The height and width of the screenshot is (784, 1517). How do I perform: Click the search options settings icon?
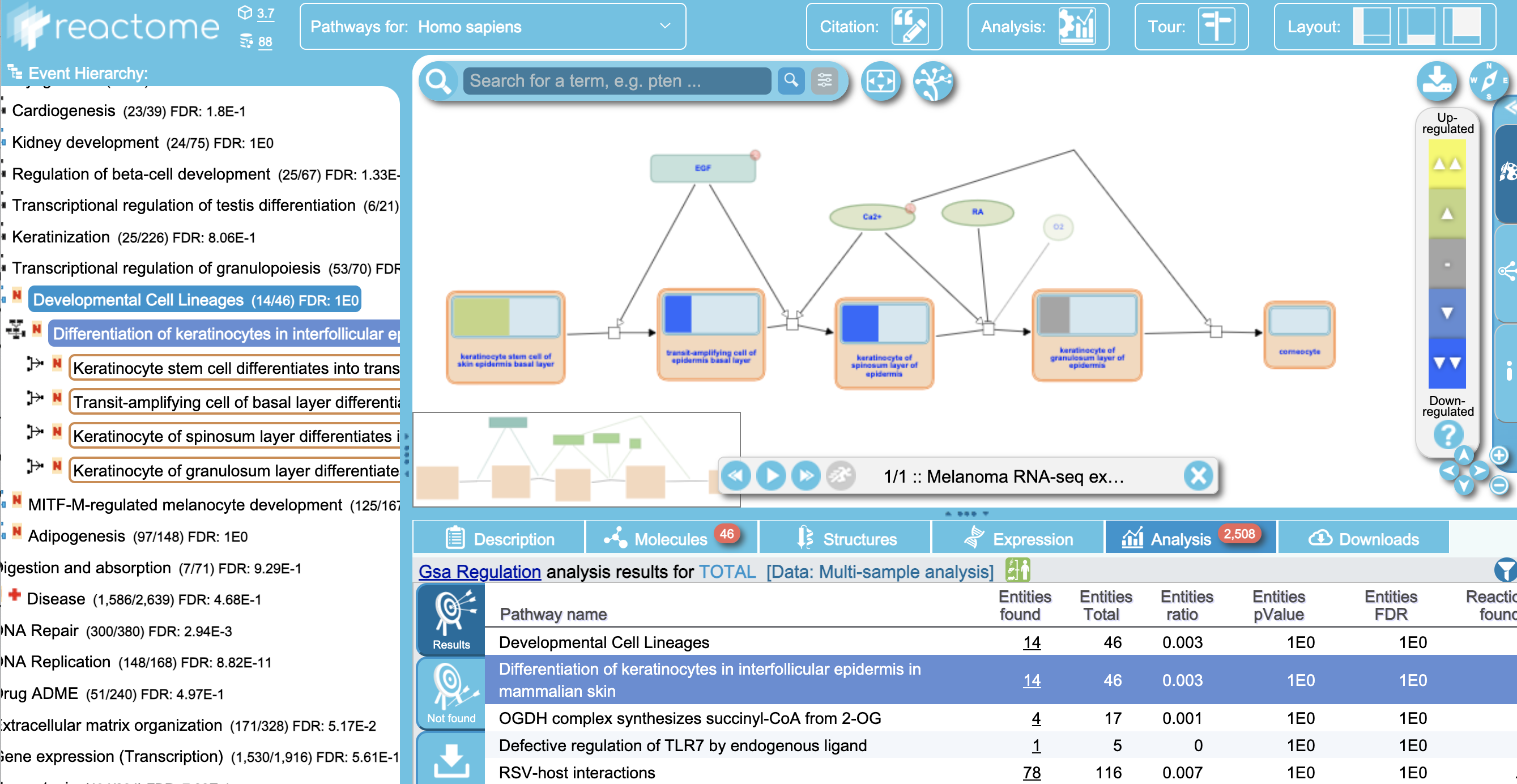click(824, 80)
